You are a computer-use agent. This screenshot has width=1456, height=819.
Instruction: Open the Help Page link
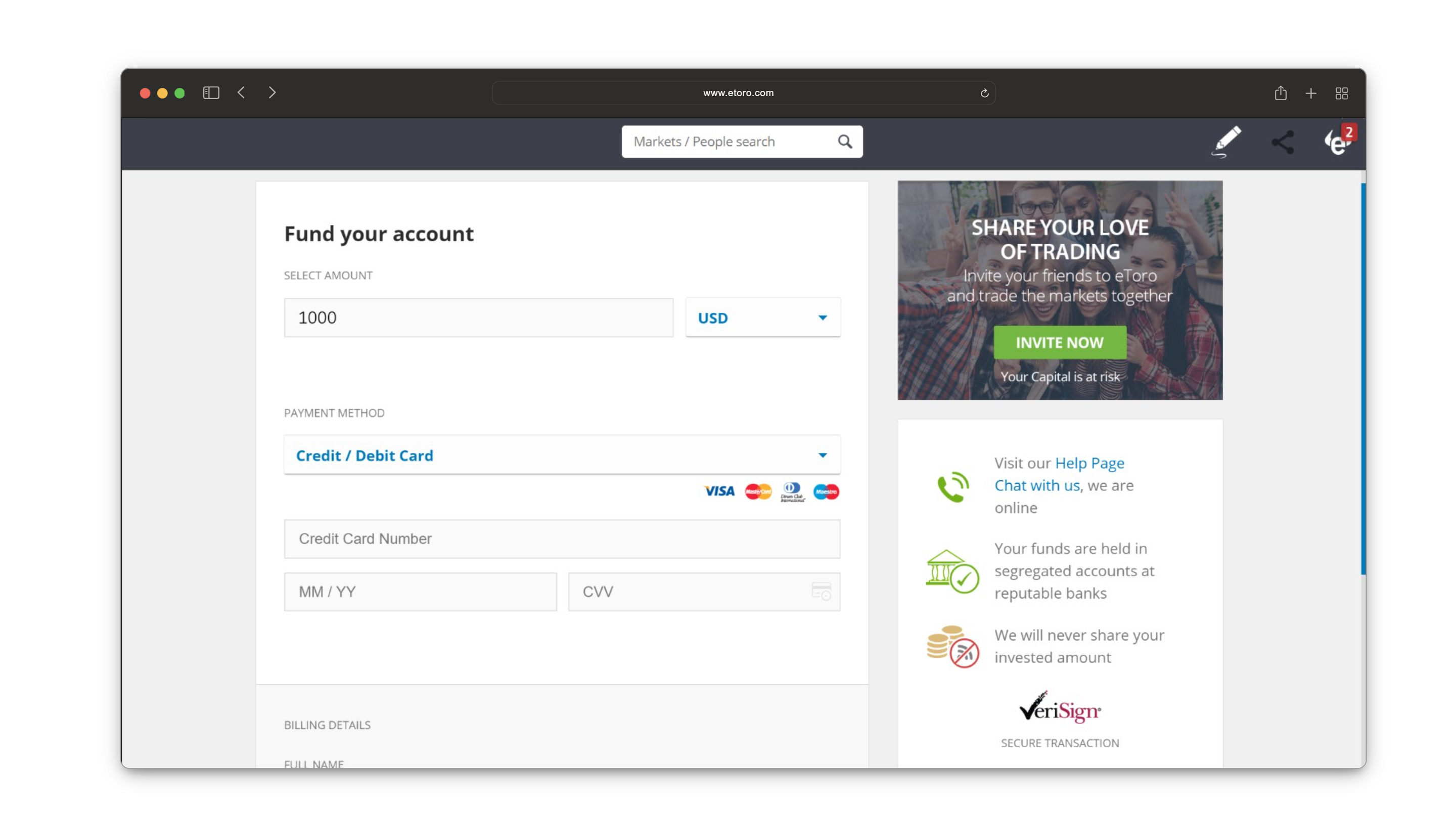(x=1089, y=463)
